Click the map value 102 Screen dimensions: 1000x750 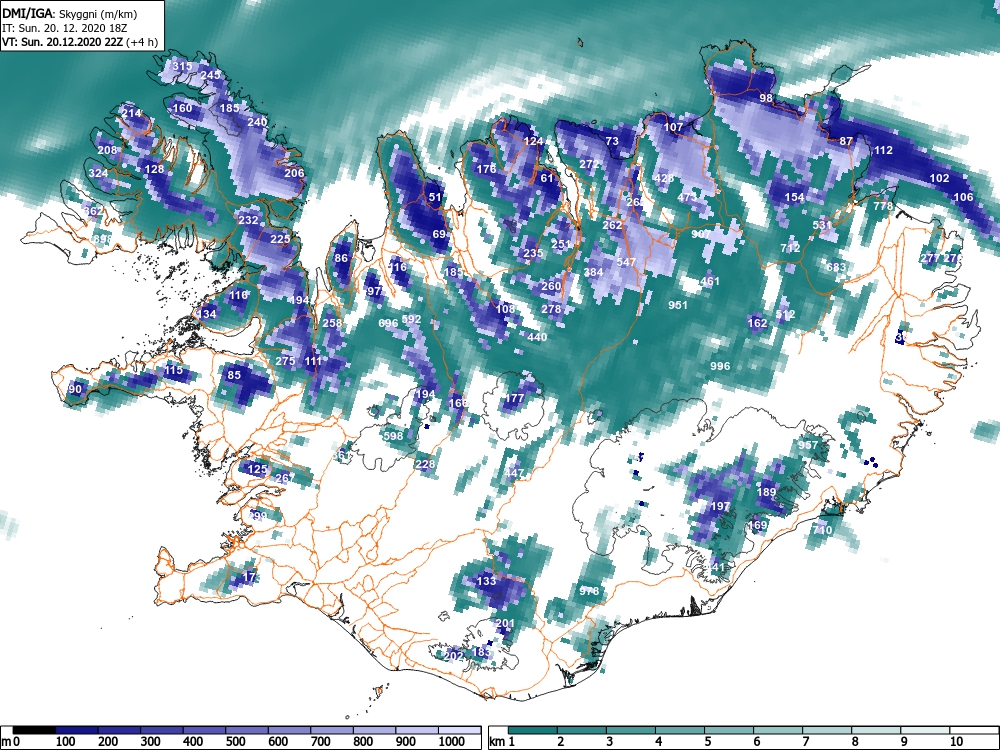(939, 178)
